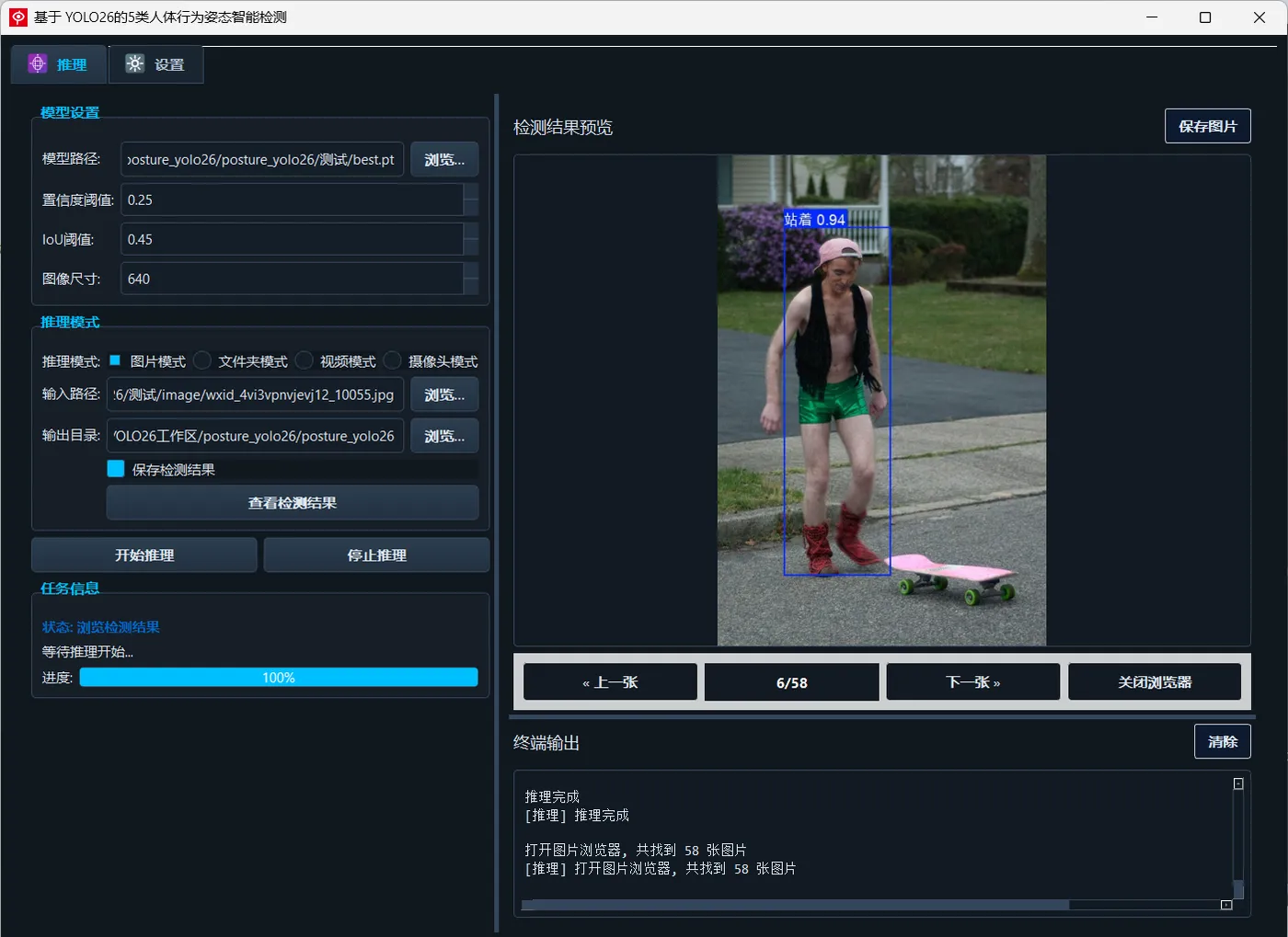
Task: Browse for the 输入路径 image
Action: click(x=444, y=394)
